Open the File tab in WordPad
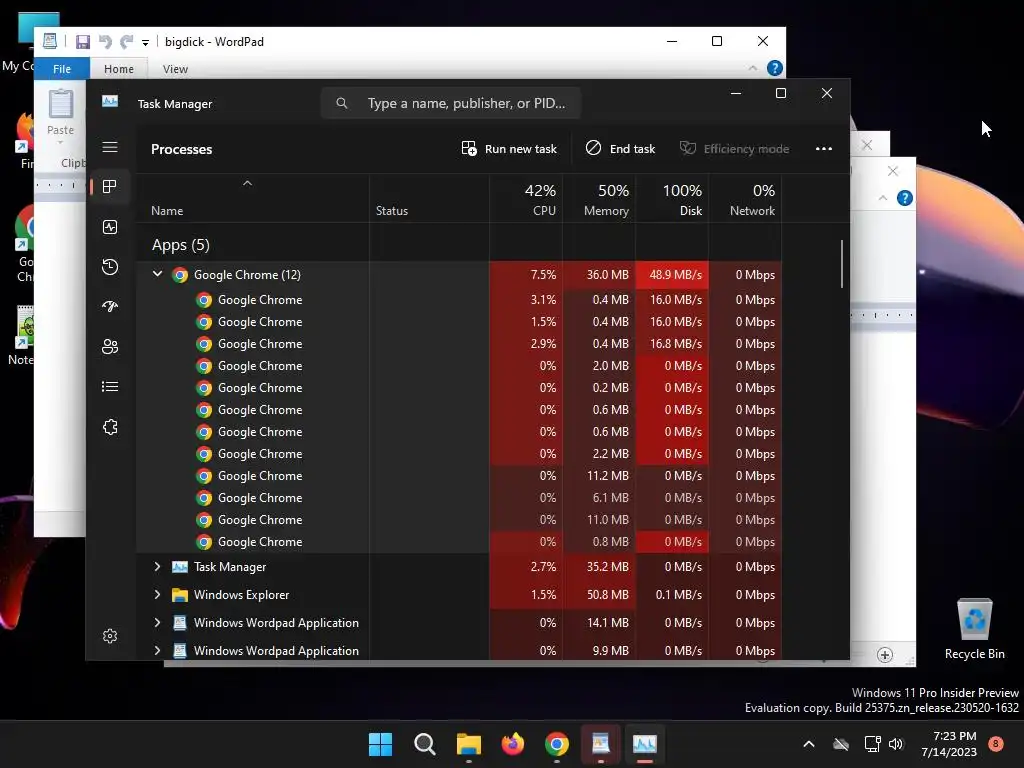 click(x=61, y=69)
